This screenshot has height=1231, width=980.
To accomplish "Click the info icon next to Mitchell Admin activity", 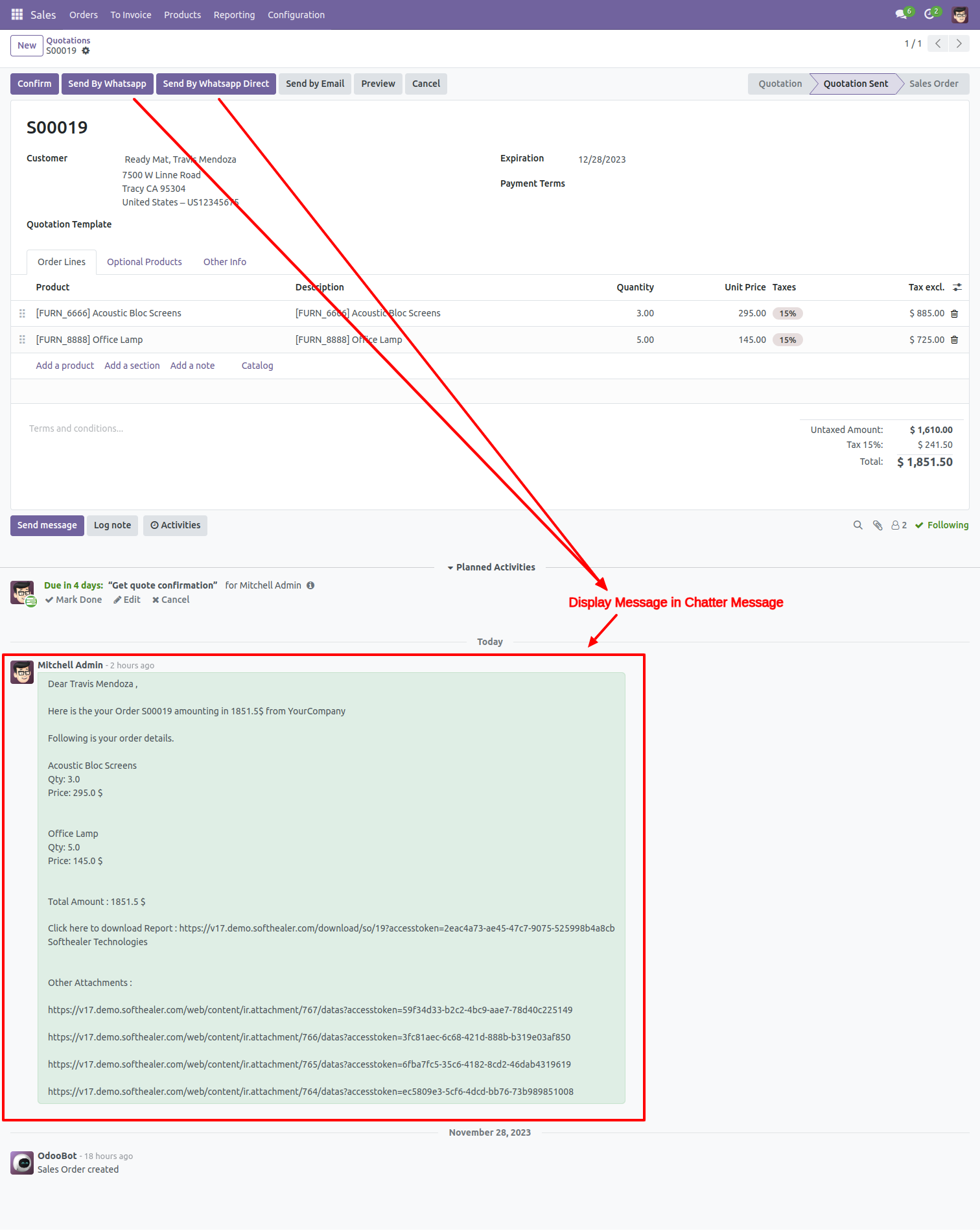I will [x=310, y=585].
